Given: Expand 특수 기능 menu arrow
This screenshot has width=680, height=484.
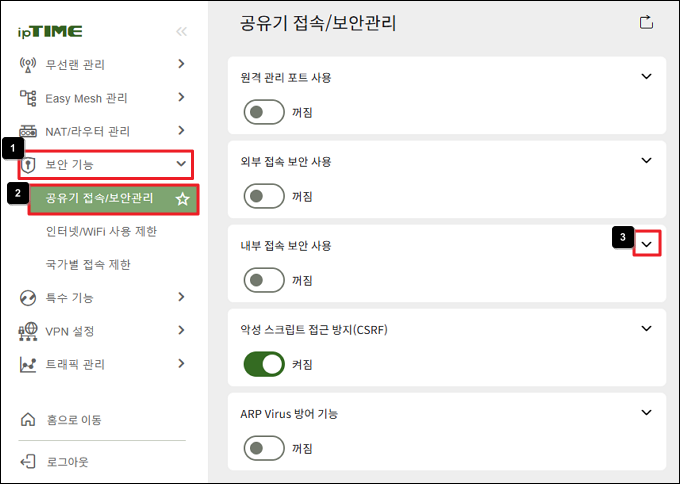Looking at the screenshot, I should [x=181, y=297].
